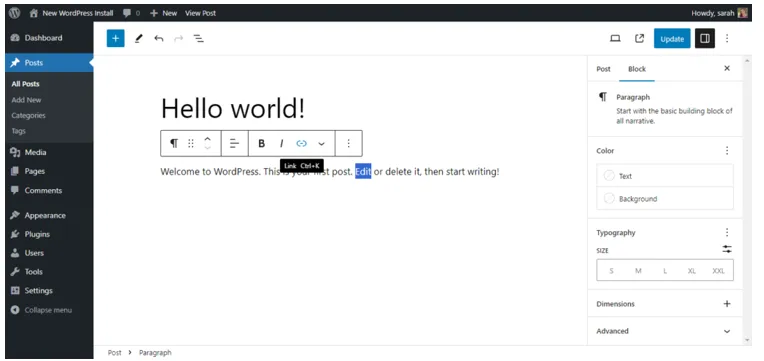Open Dashboard in the admin menu

tap(49, 38)
